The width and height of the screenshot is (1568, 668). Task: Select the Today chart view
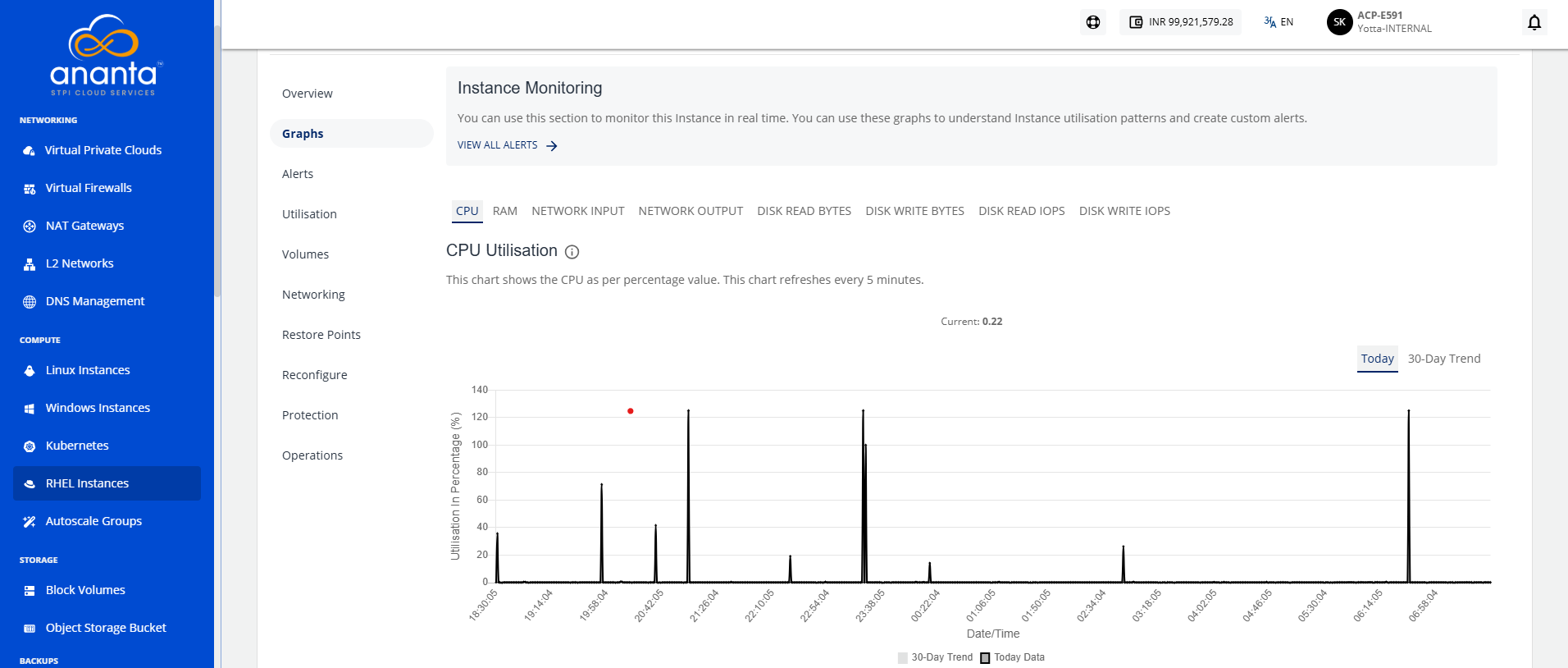click(1378, 359)
